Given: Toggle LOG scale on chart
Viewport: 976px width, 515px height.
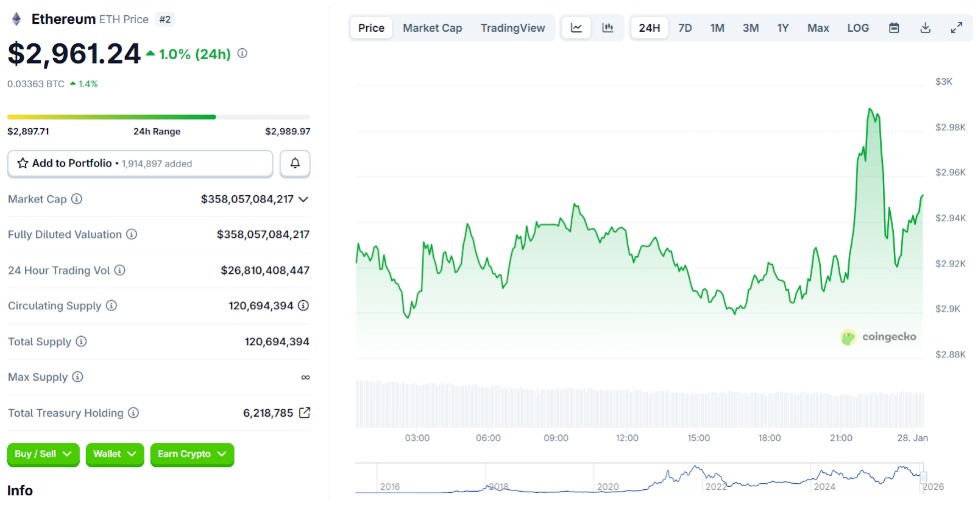Looking at the screenshot, I should [x=858, y=28].
